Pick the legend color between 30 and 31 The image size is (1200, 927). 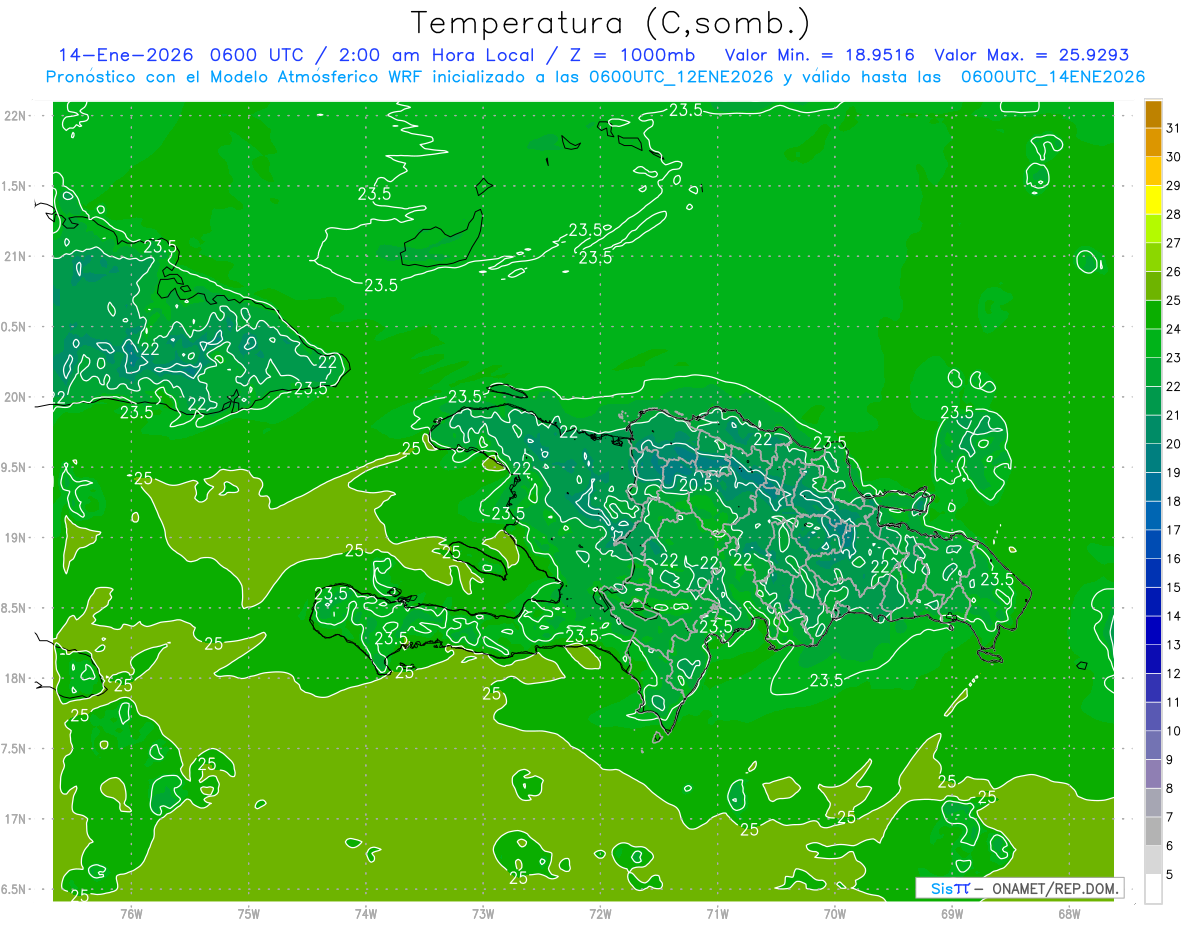pos(1153,142)
